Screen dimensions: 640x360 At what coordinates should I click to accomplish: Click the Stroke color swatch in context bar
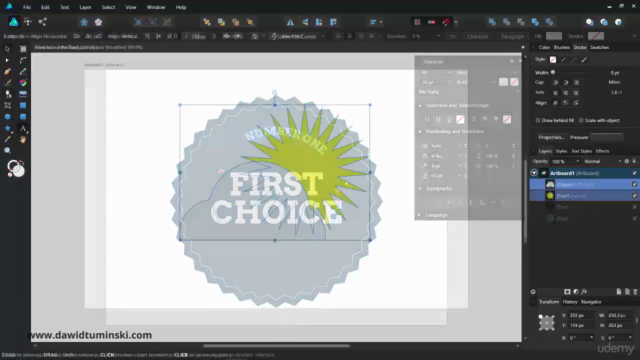coord(596,36)
